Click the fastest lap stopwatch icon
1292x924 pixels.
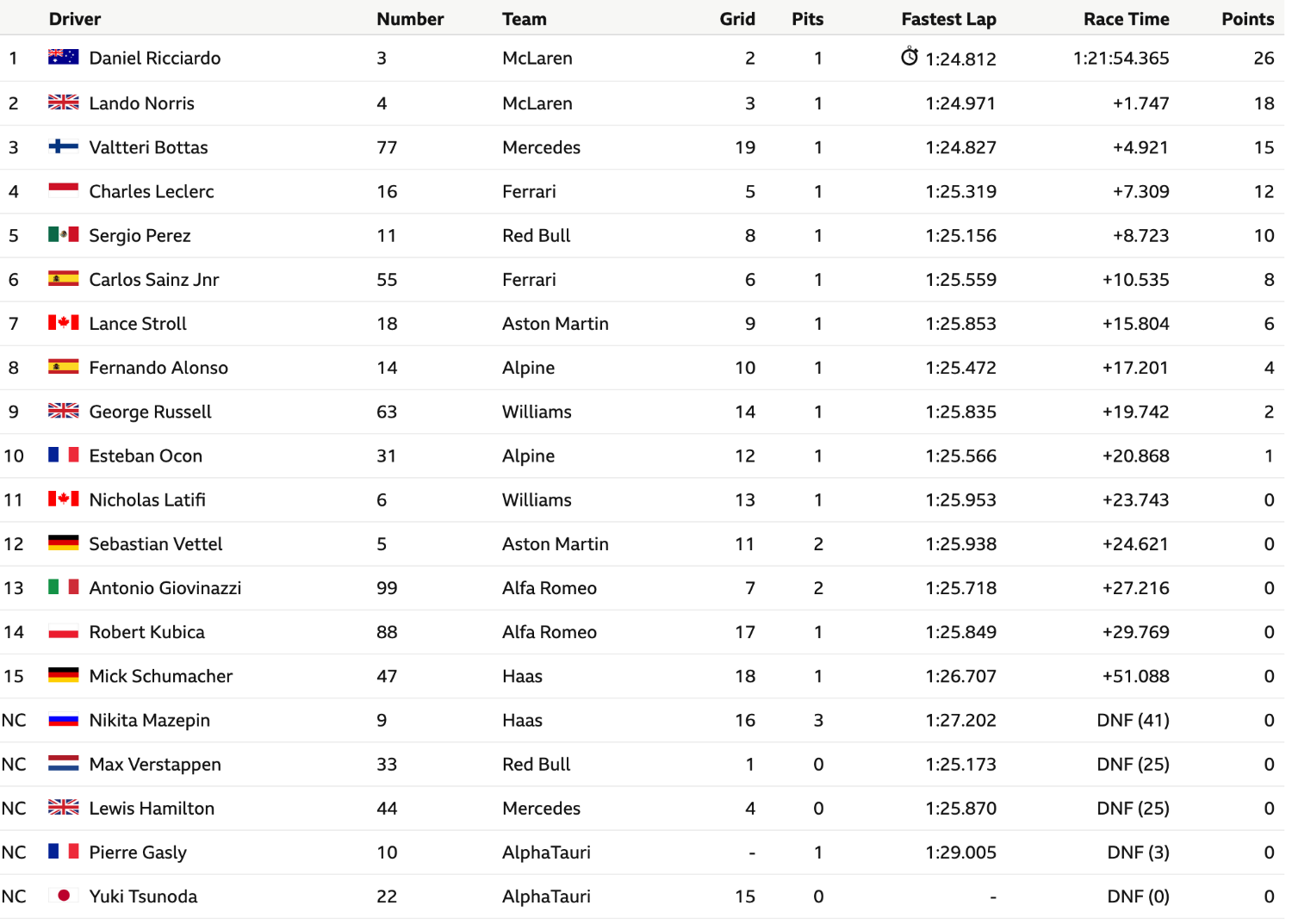[x=910, y=57]
